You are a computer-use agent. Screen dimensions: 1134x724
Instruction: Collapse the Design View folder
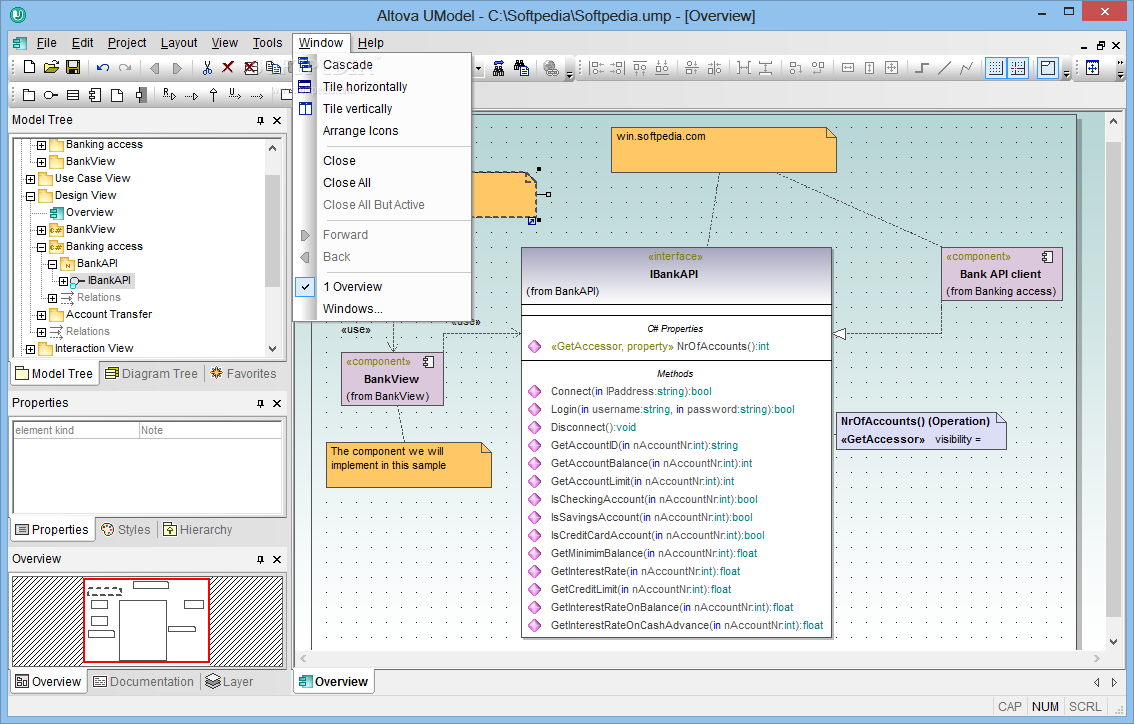point(30,196)
